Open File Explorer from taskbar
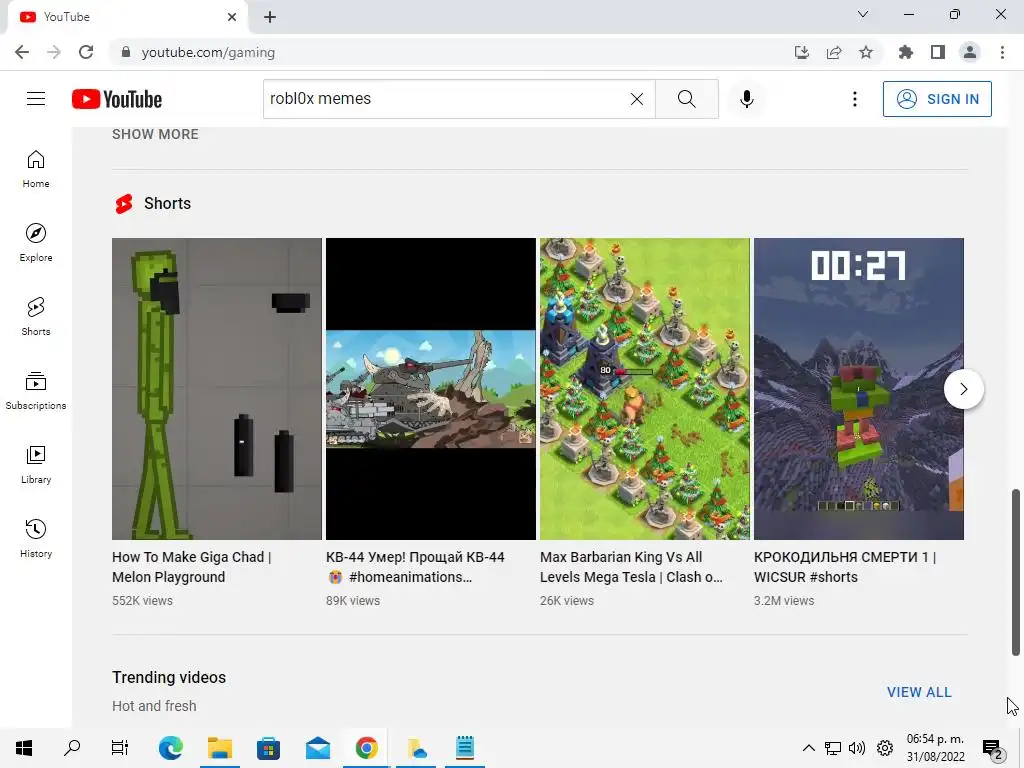The width and height of the screenshot is (1024, 768). click(220, 748)
